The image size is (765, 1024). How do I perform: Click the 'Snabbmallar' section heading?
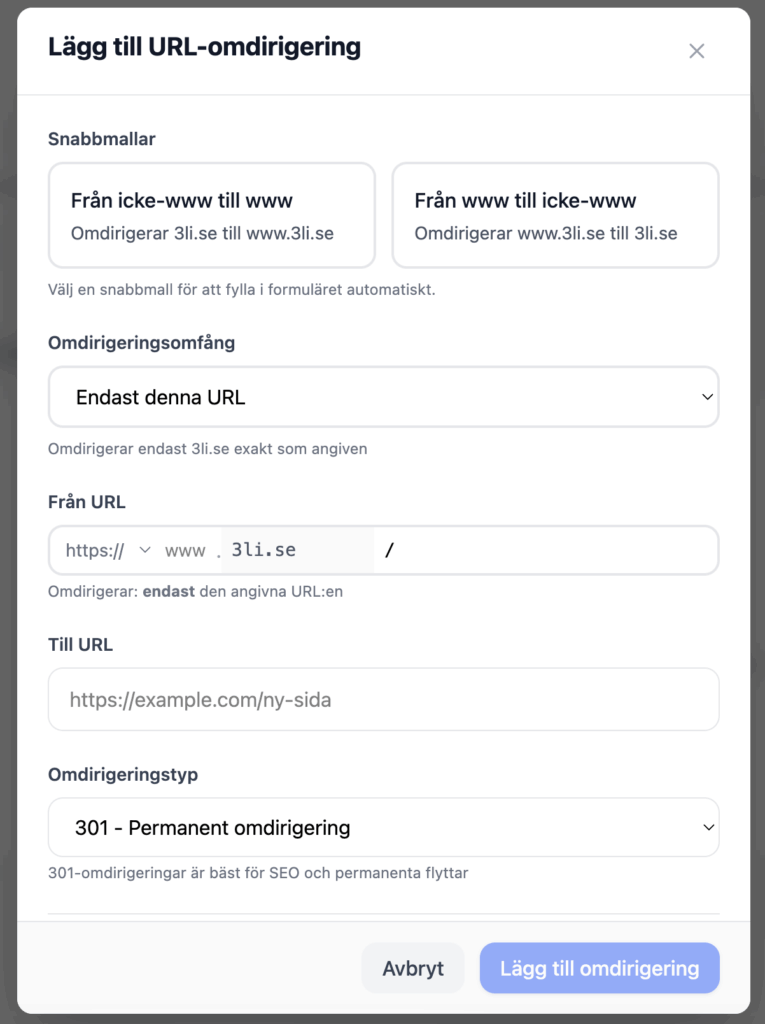[x=102, y=139]
